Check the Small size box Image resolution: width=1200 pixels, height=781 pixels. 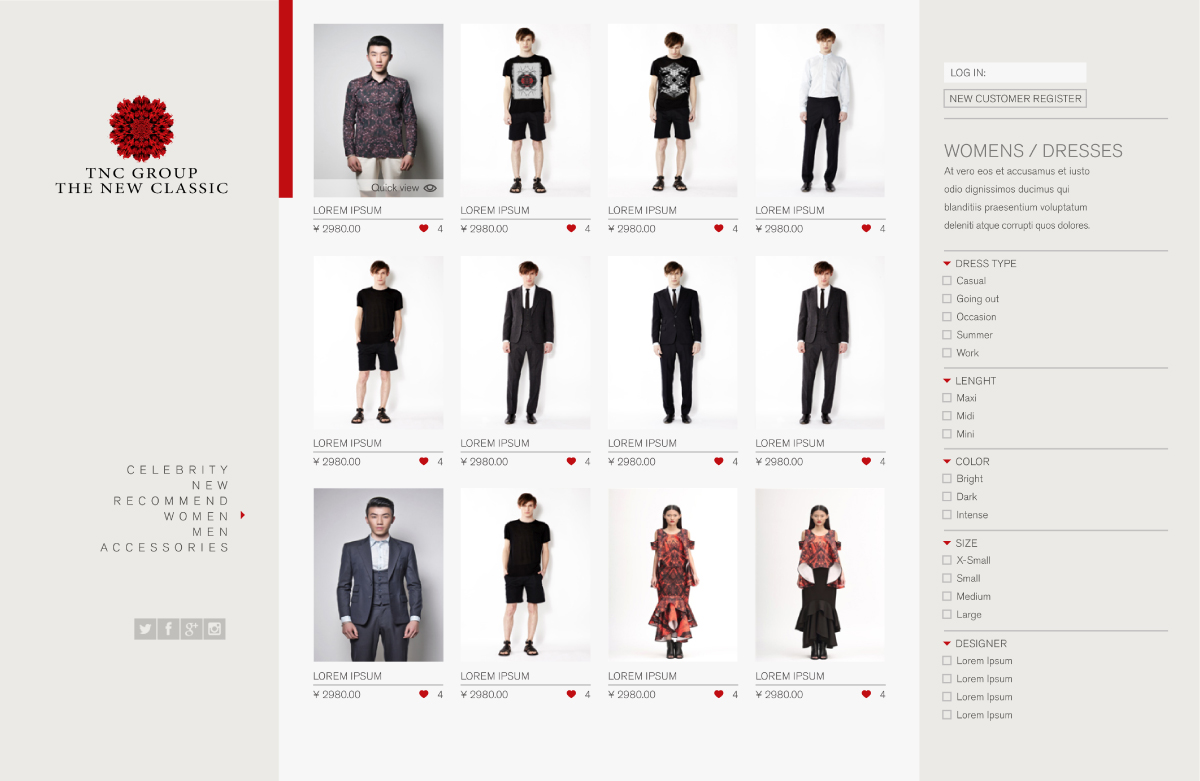(x=947, y=578)
